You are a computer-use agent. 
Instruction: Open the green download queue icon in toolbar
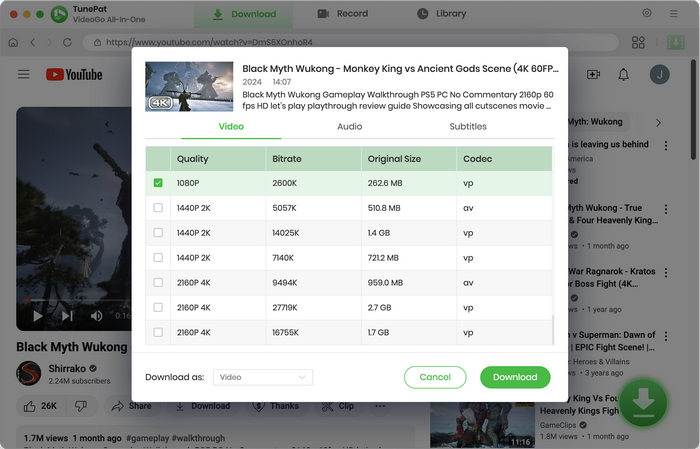click(675, 42)
